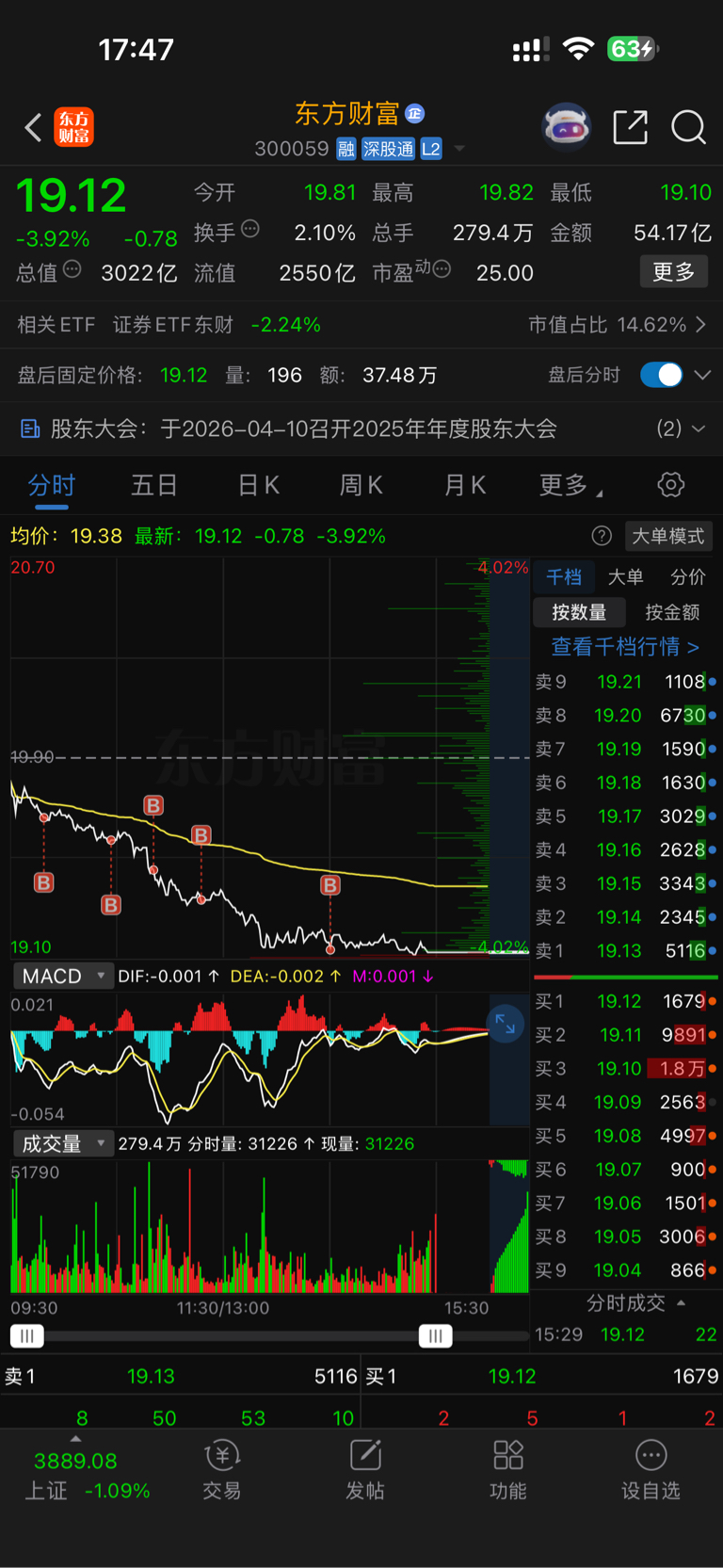Viewport: 723px width, 1568px height.
Task: Open the 发帖 post icon
Action: (x=365, y=1456)
